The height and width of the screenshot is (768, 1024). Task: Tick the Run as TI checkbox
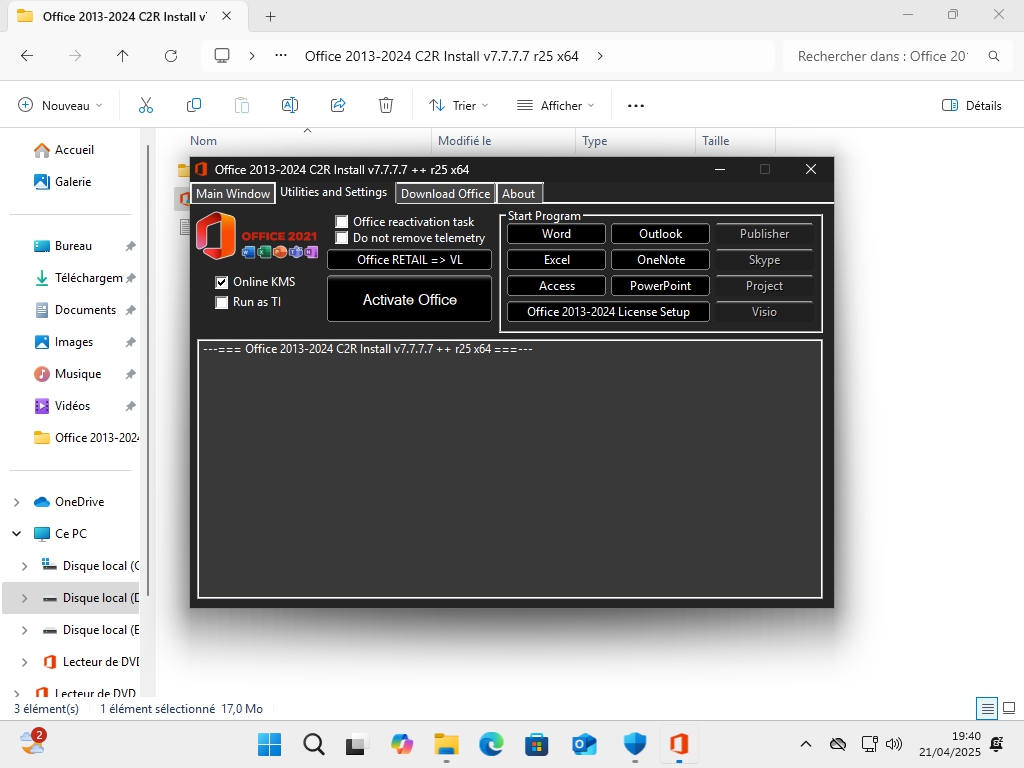point(222,302)
